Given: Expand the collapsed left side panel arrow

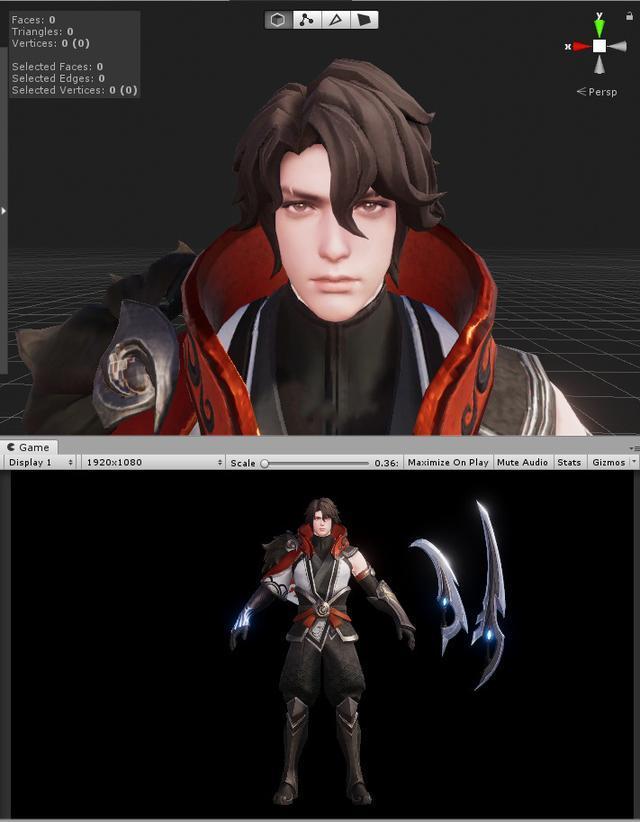Looking at the screenshot, I should tap(4, 211).
